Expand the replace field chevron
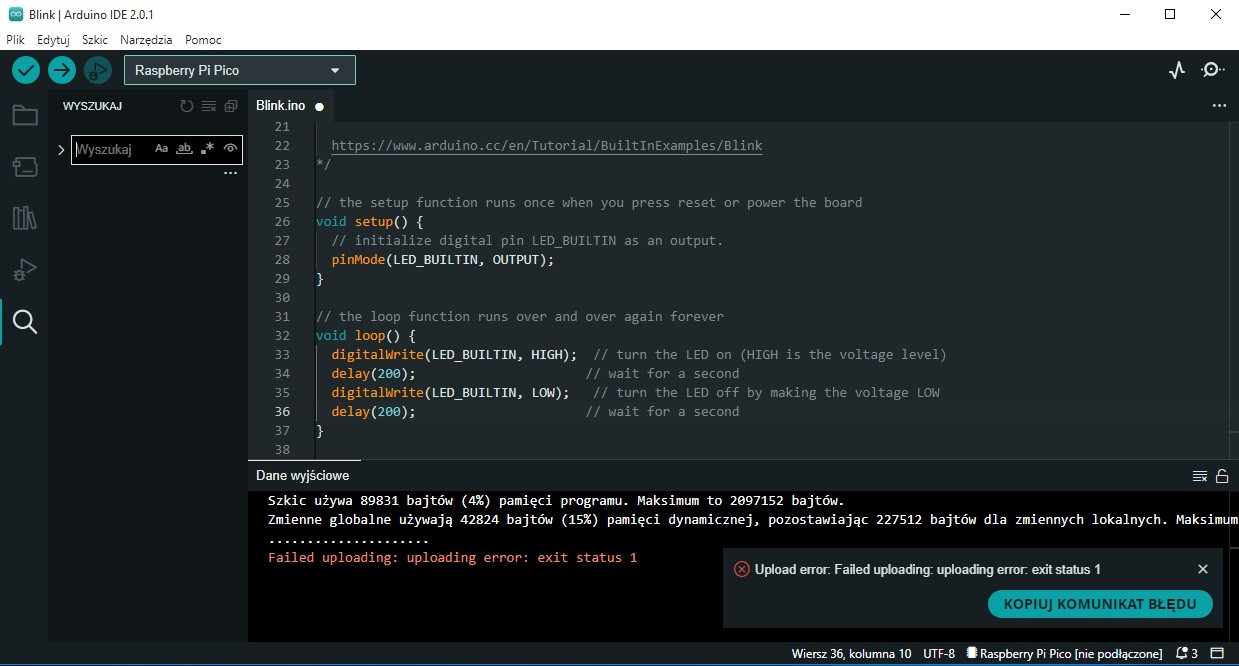 tap(61, 150)
